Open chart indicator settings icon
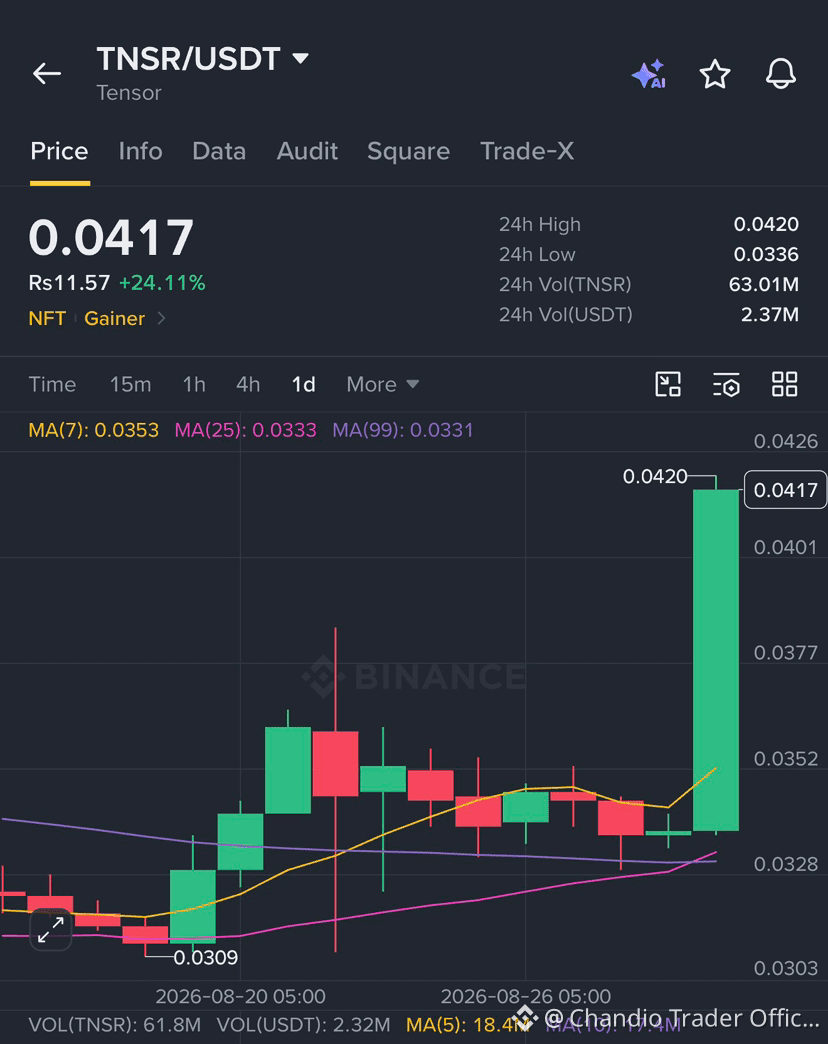Viewport: 828px width, 1044px height. [726, 384]
